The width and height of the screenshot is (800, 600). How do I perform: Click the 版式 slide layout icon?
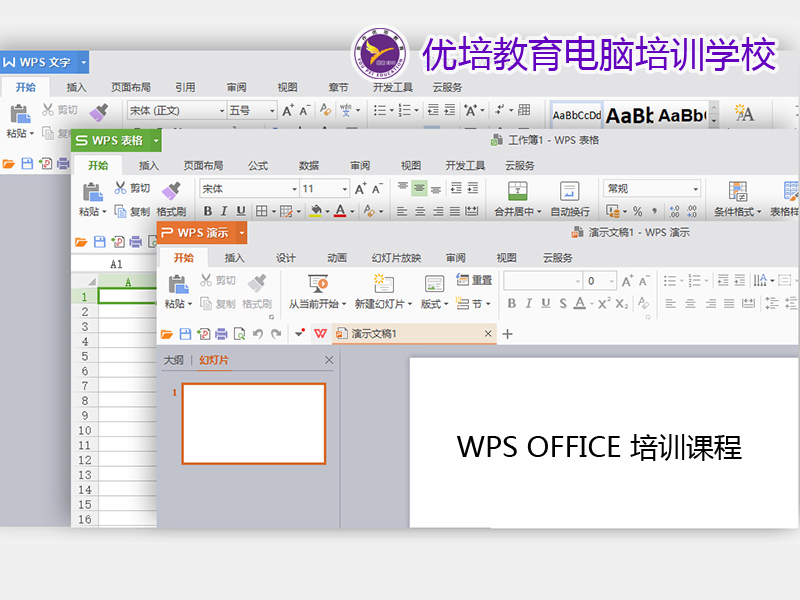(434, 285)
